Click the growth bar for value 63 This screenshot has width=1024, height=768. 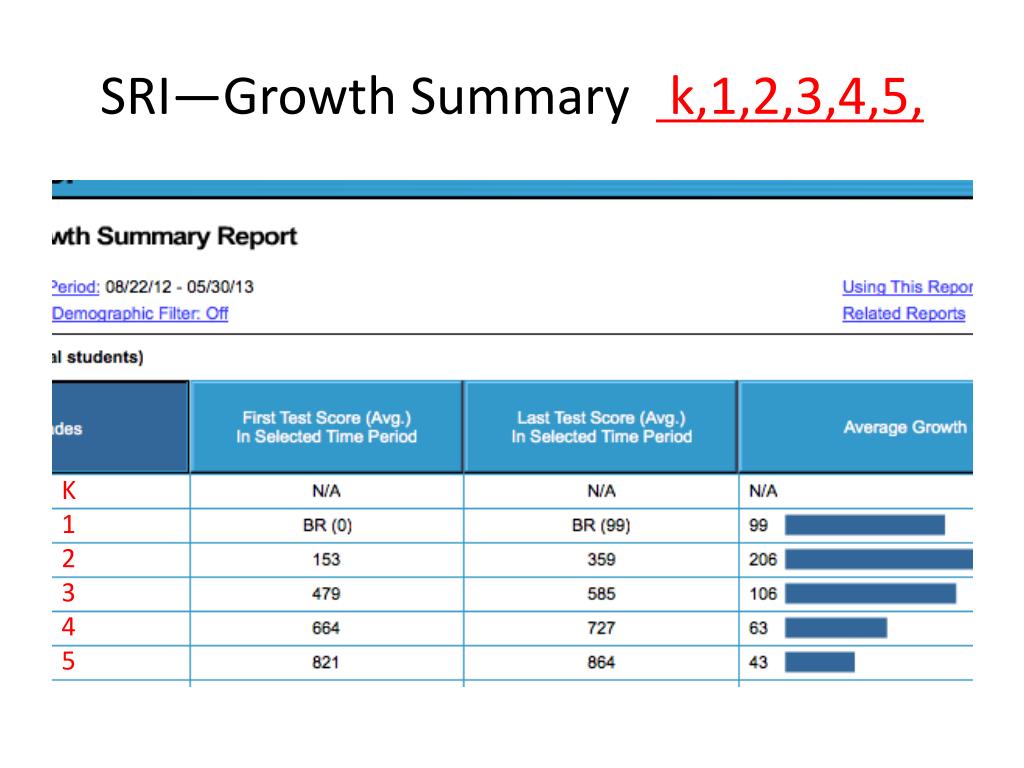(836, 628)
